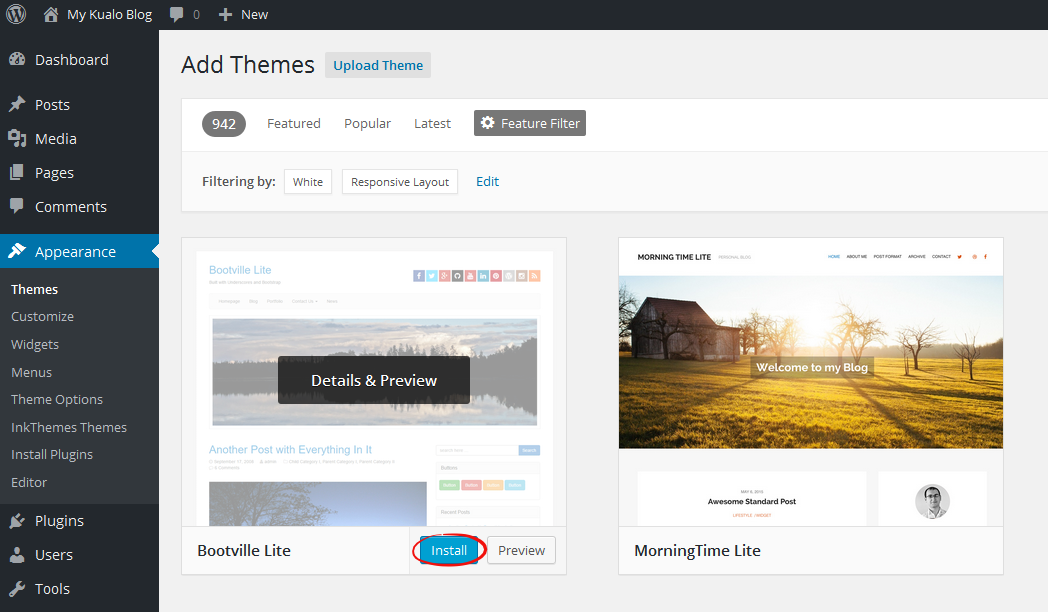Open InkThemes Themes submenu item
Screen dimensions: 1048x612
point(69,428)
